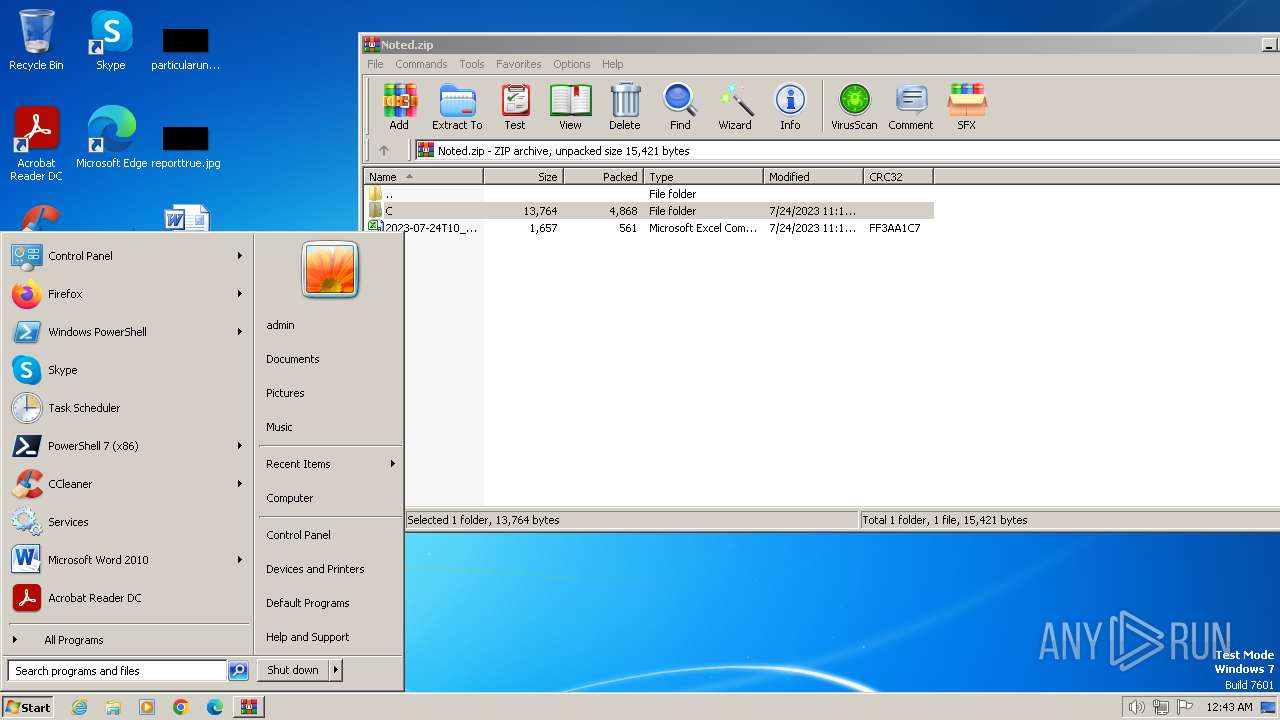Expand PowerShell 7 (x86) jump list arrow
1280x720 pixels.
pos(240,446)
